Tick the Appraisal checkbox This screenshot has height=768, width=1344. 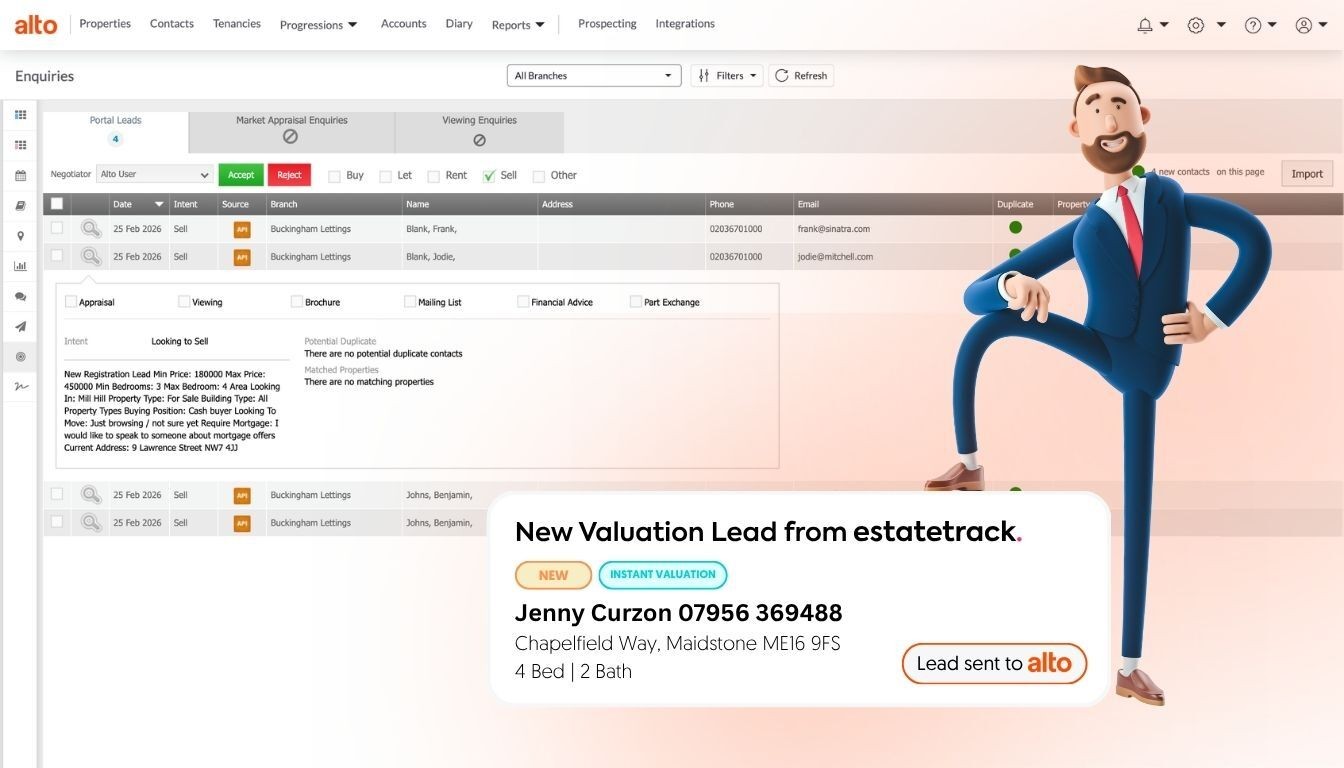(x=70, y=301)
